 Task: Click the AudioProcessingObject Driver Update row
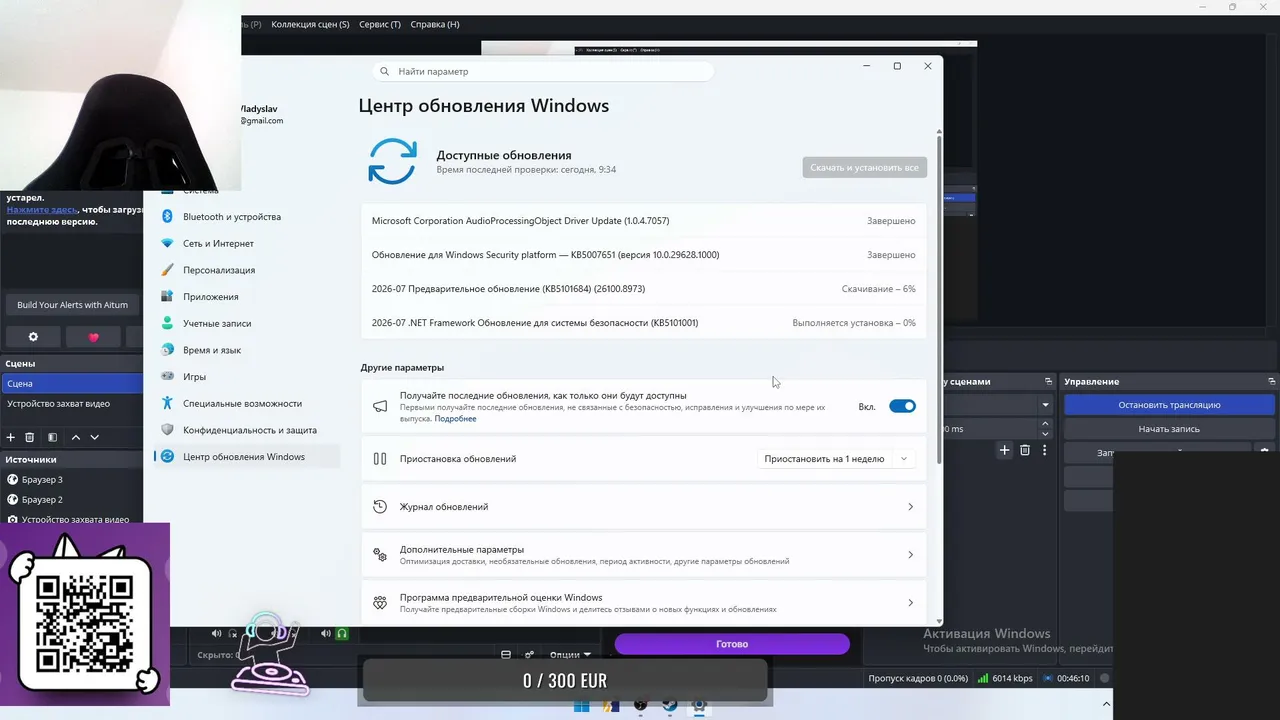coord(644,221)
